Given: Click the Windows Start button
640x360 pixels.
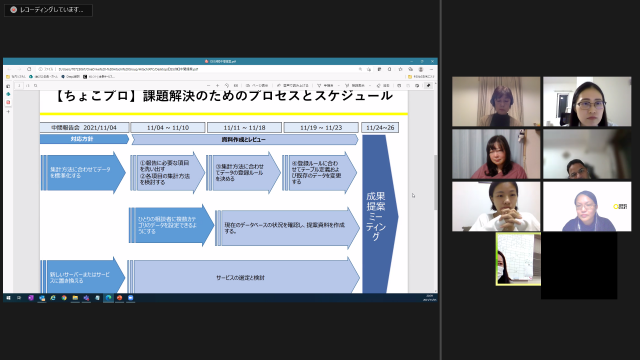Looking at the screenshot, I should click(8, 298).
